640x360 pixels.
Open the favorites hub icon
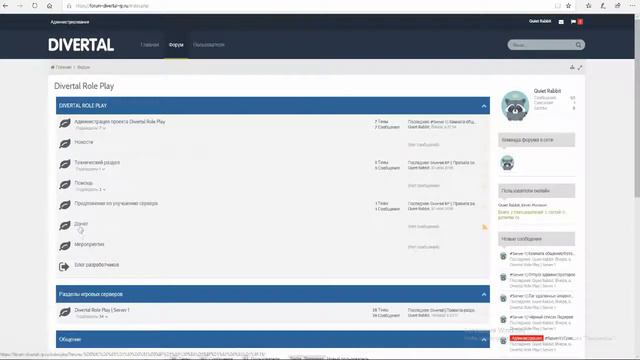(589, 6)
